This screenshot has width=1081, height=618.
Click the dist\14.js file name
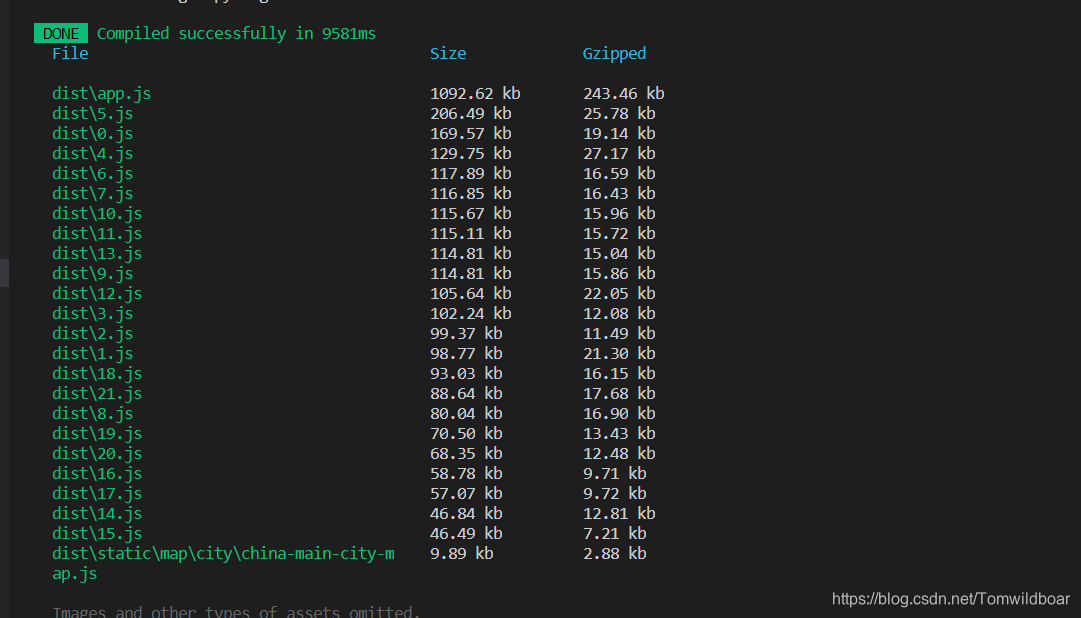click(x=97, y=513)
